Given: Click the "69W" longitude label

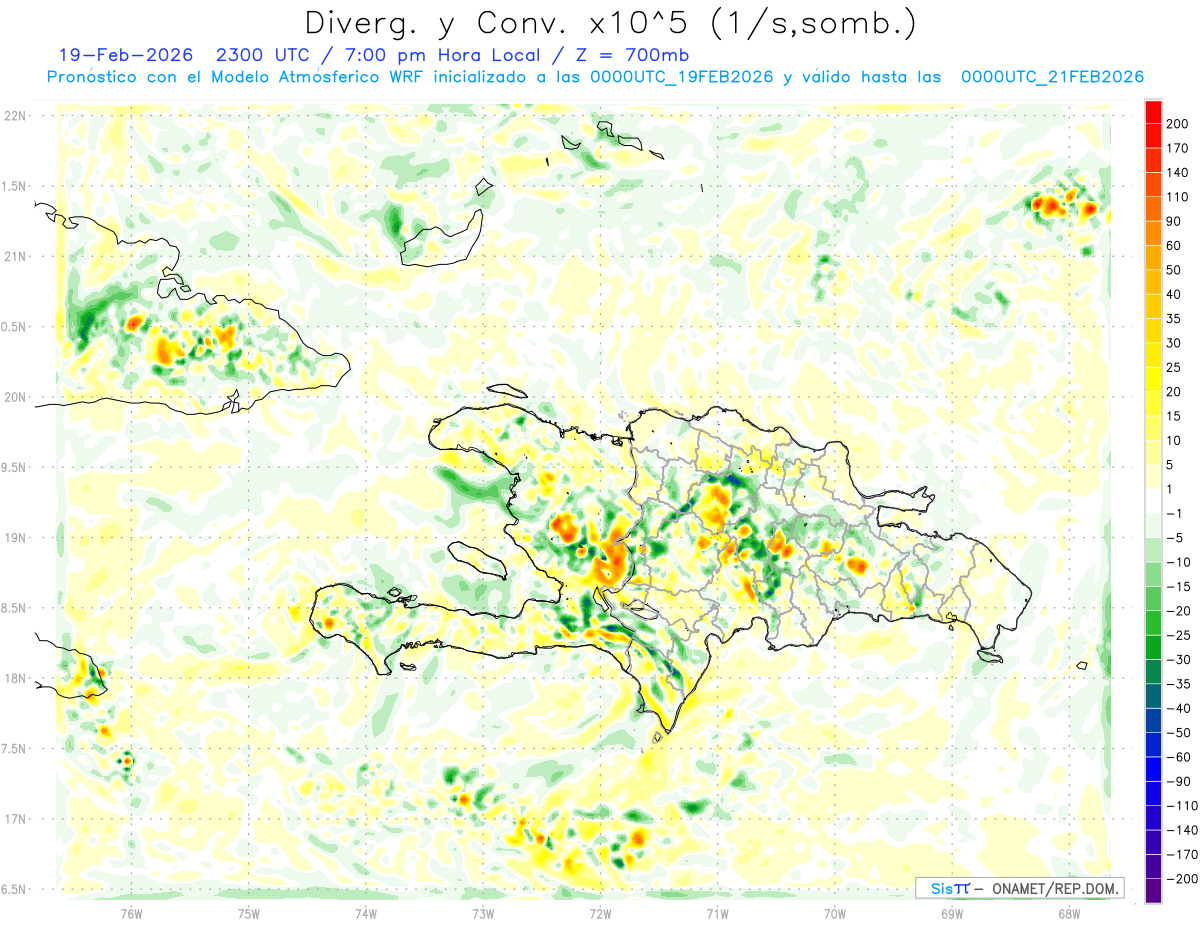Looking at the screenshot, I should (952, 913).
